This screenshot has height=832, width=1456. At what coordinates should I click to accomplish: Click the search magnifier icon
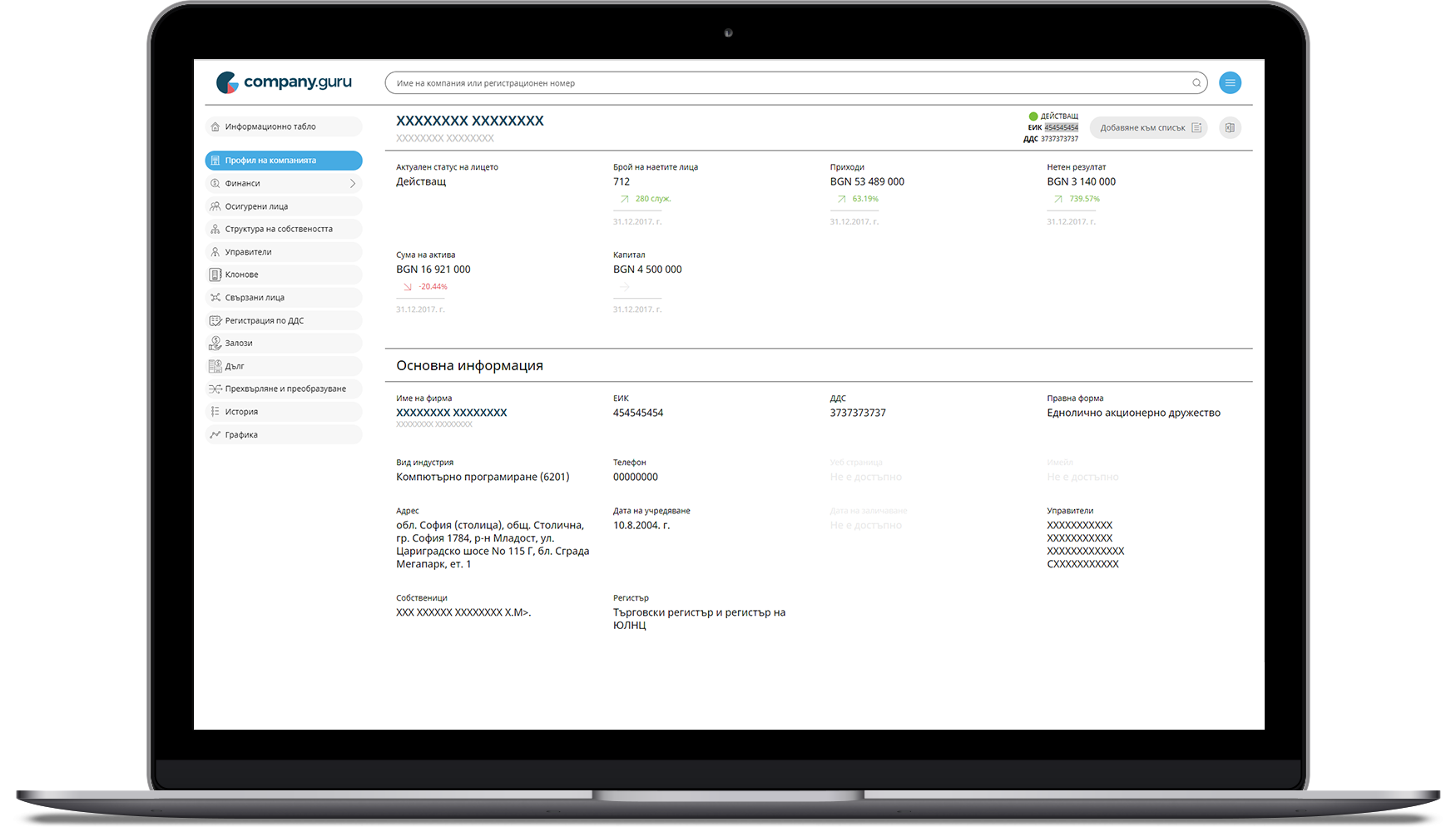pyautogui.click(x=1196, y=82)
